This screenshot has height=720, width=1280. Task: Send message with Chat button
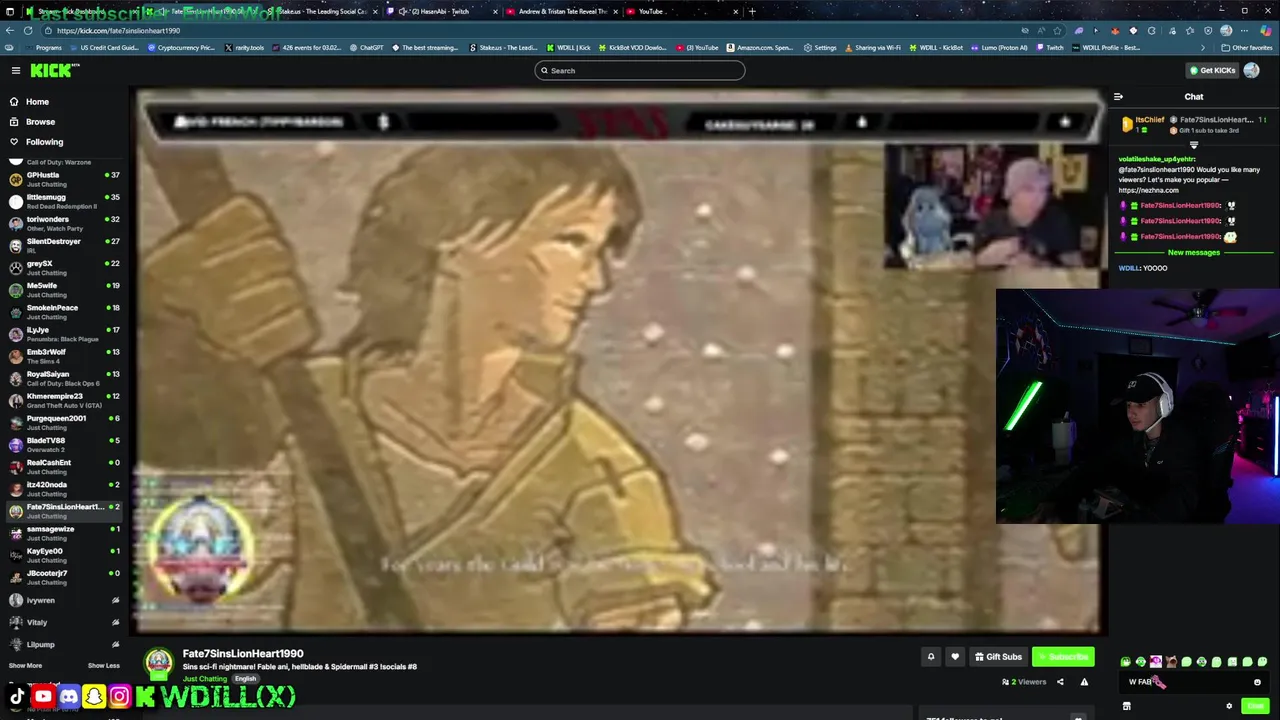(x=1255, y=706)
